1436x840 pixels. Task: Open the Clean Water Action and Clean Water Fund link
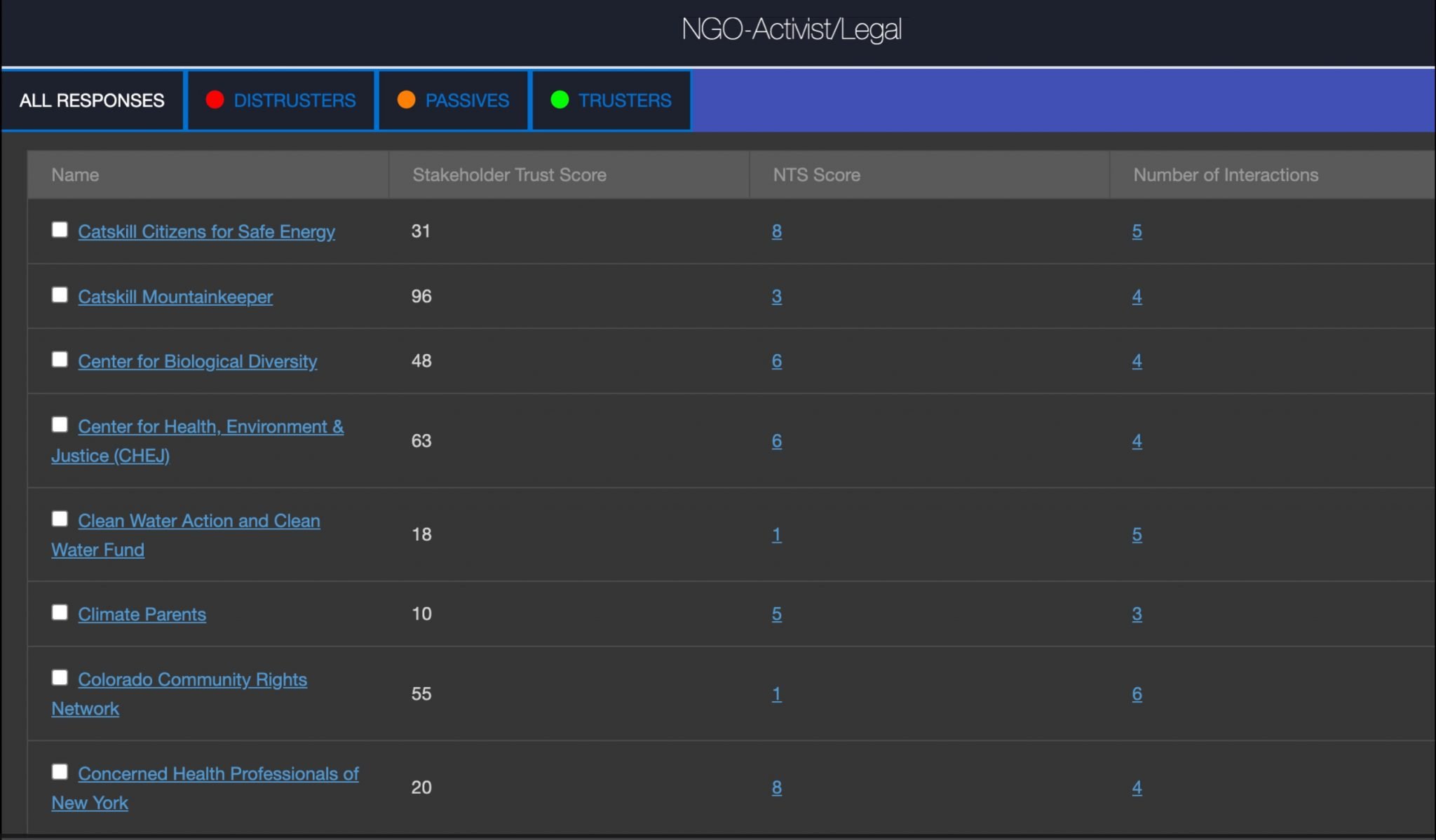[x=186, y=535]
